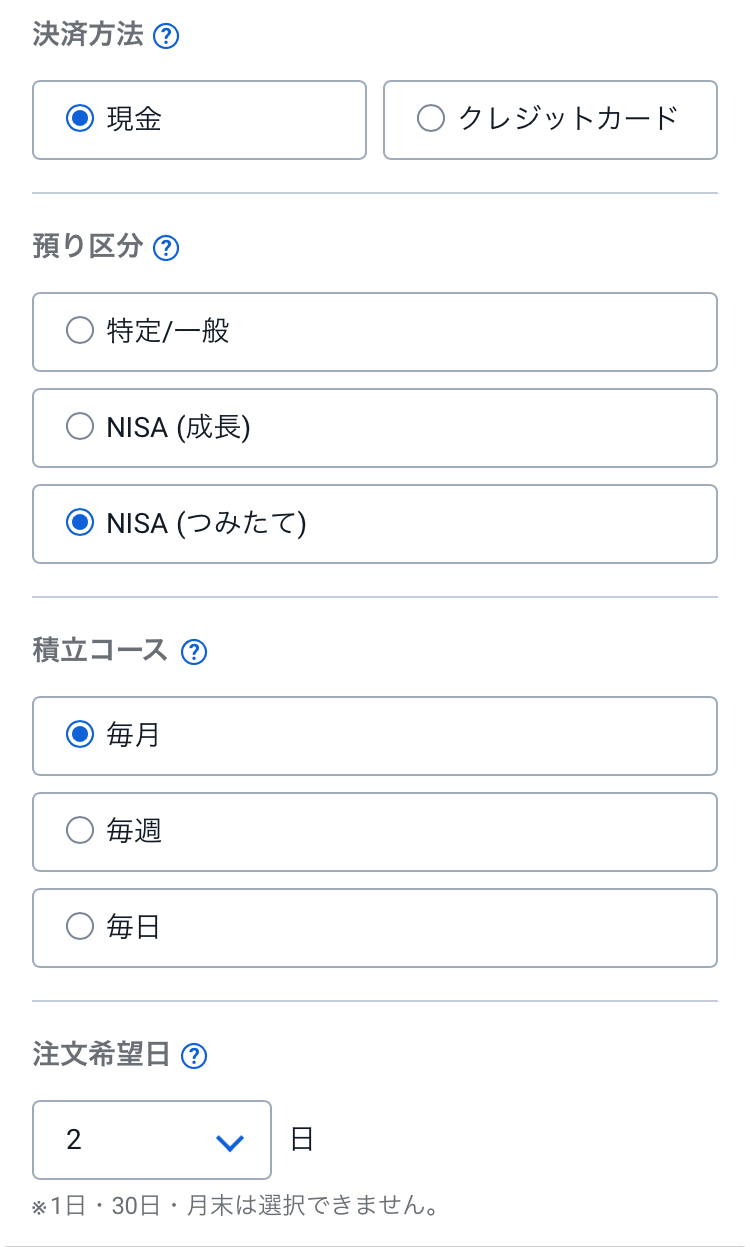Screen dimensions: 750x1247
Task: Select 現金 payment method
Action: [x=199, y=120]
